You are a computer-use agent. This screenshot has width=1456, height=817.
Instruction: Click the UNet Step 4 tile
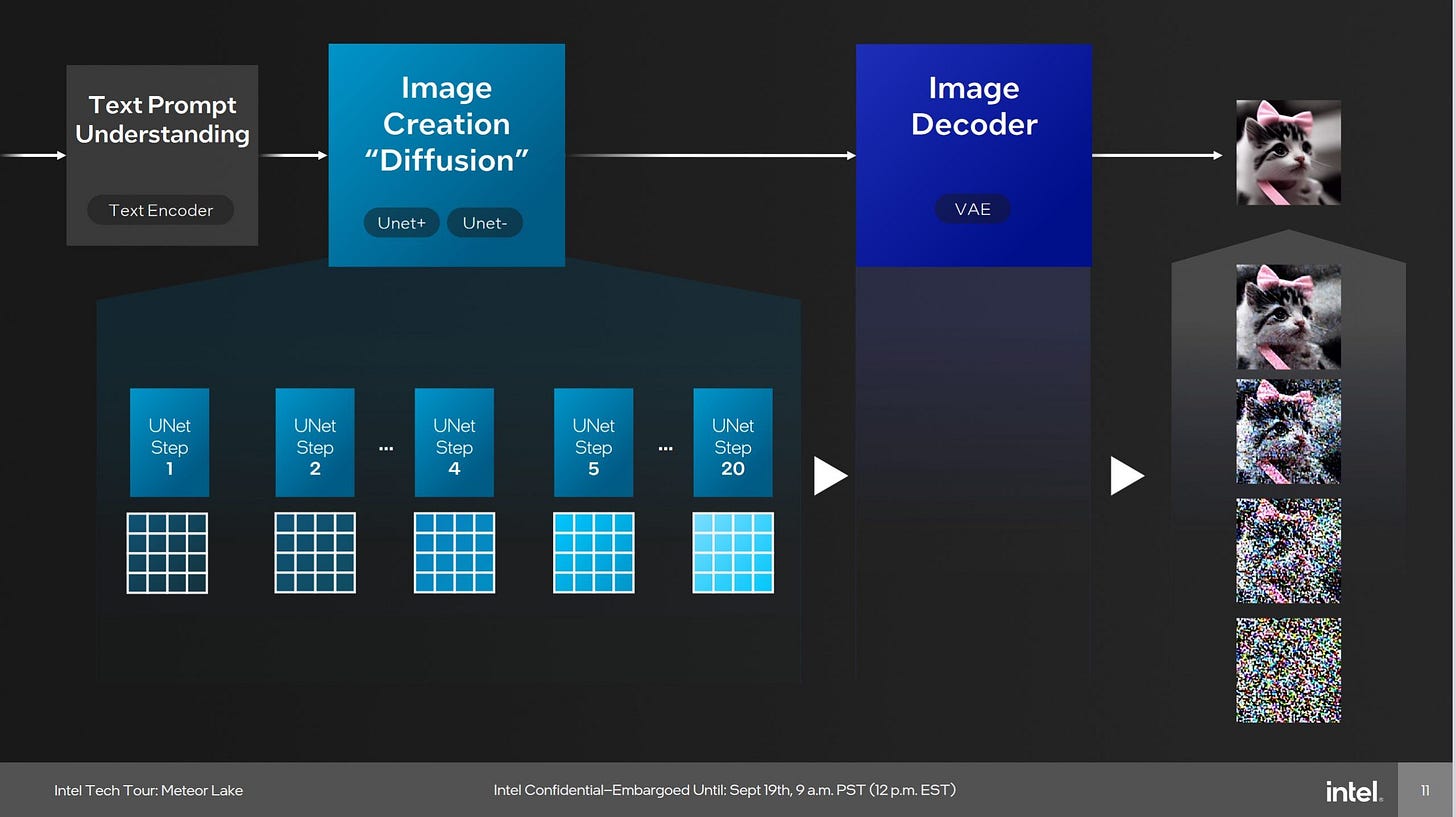tap(454, 442)
